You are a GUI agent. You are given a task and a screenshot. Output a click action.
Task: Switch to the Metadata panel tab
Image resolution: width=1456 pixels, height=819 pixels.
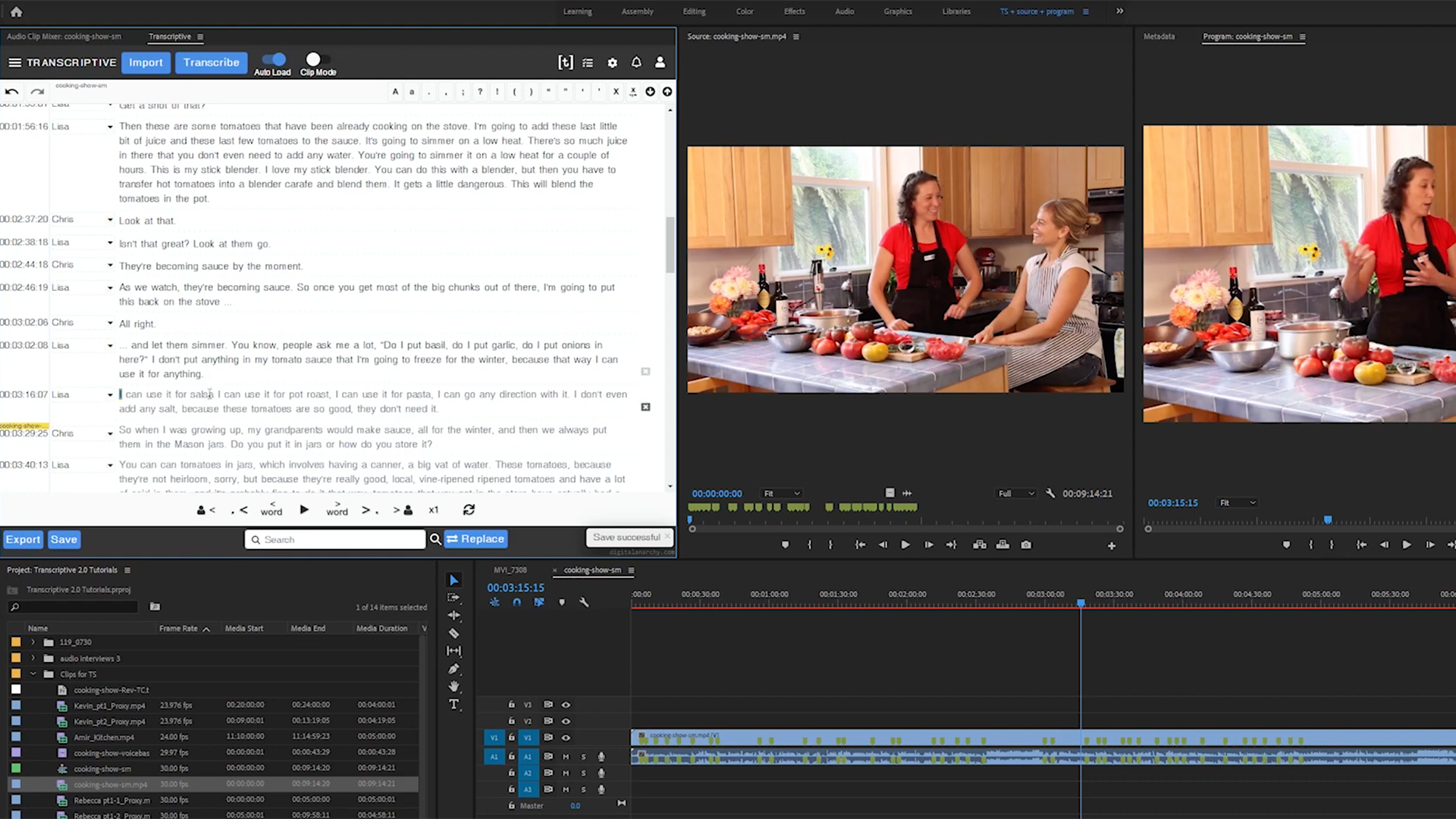pyautogui.click(x=1158, y=36)
